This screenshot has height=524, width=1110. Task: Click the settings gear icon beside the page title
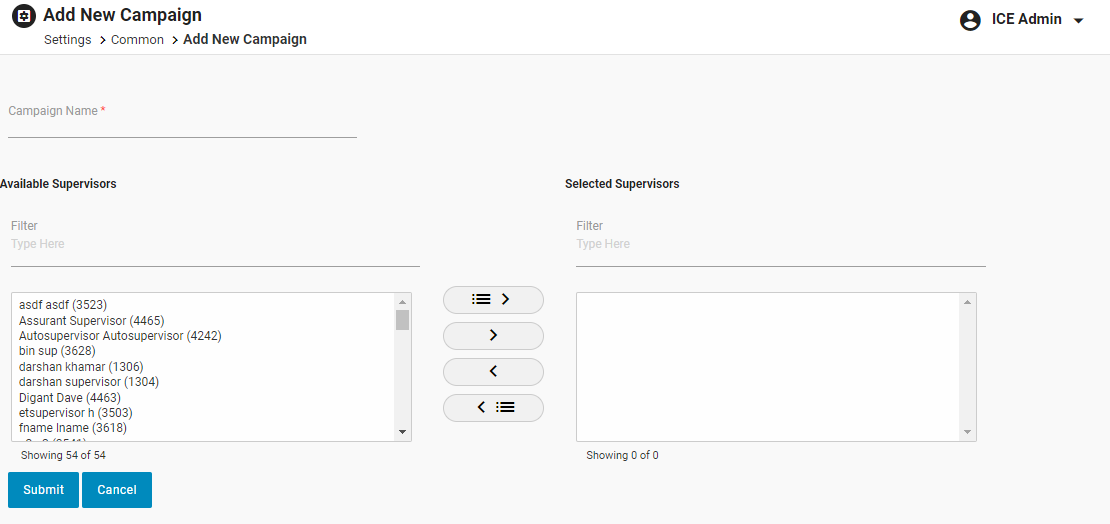pos(24,16)
